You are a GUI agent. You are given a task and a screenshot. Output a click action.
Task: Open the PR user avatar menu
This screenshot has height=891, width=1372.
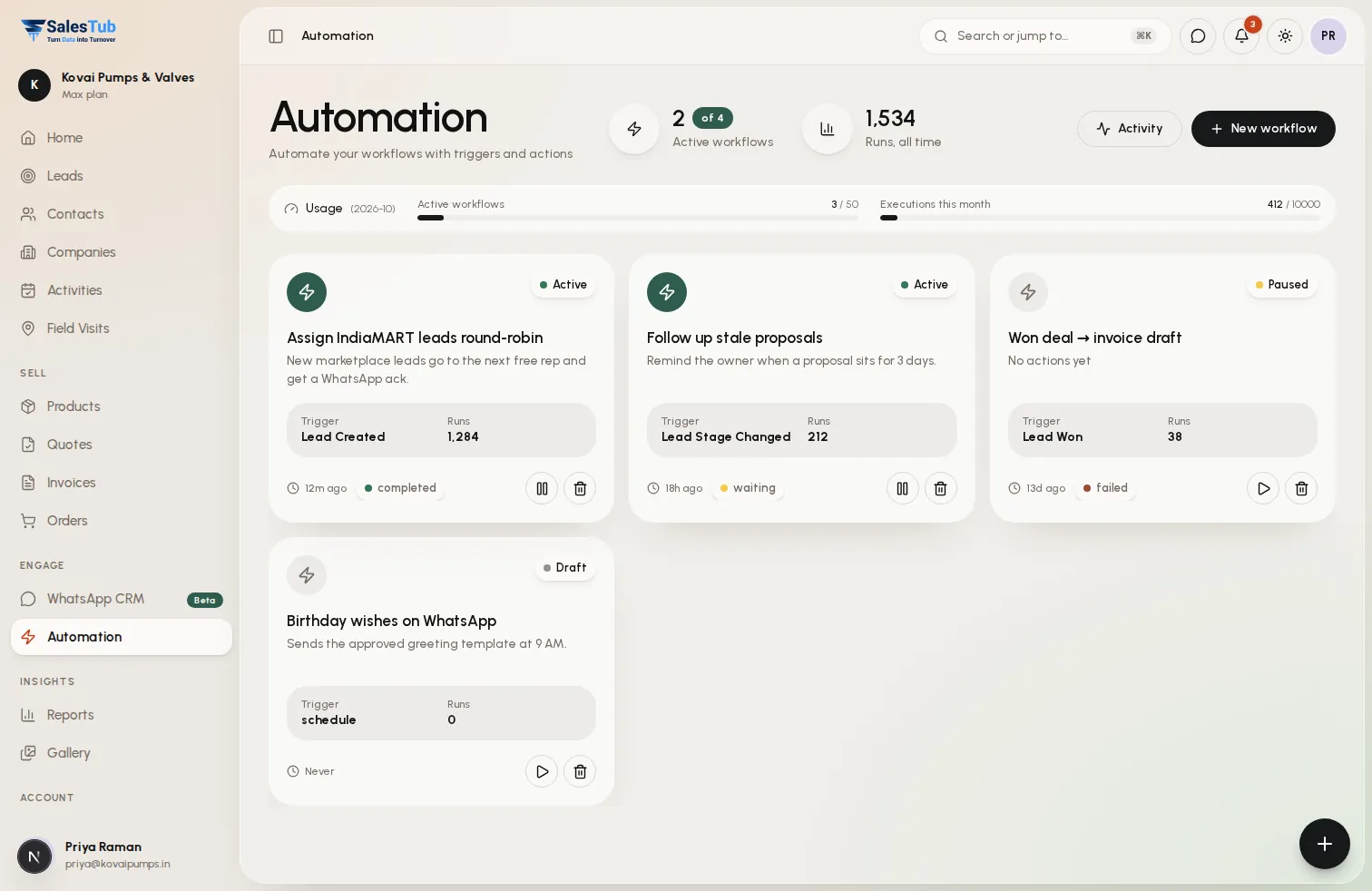pos(1328,36)
